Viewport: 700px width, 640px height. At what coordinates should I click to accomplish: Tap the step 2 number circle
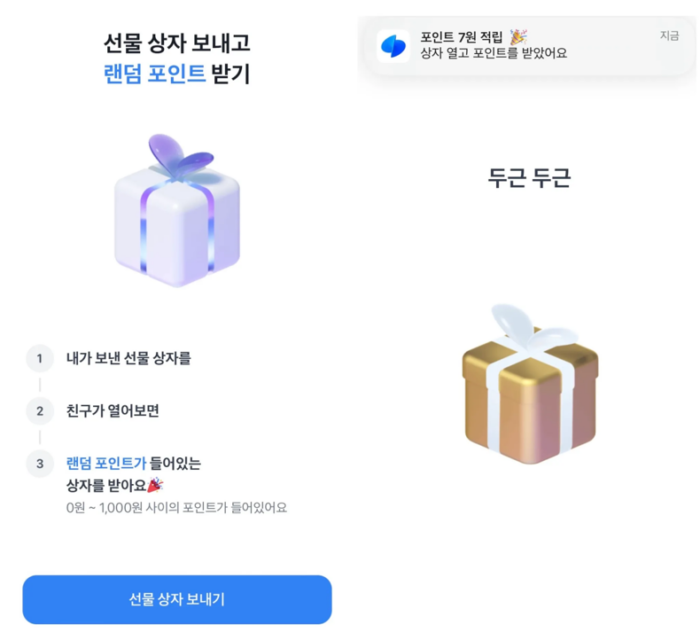tap(40, 411)
